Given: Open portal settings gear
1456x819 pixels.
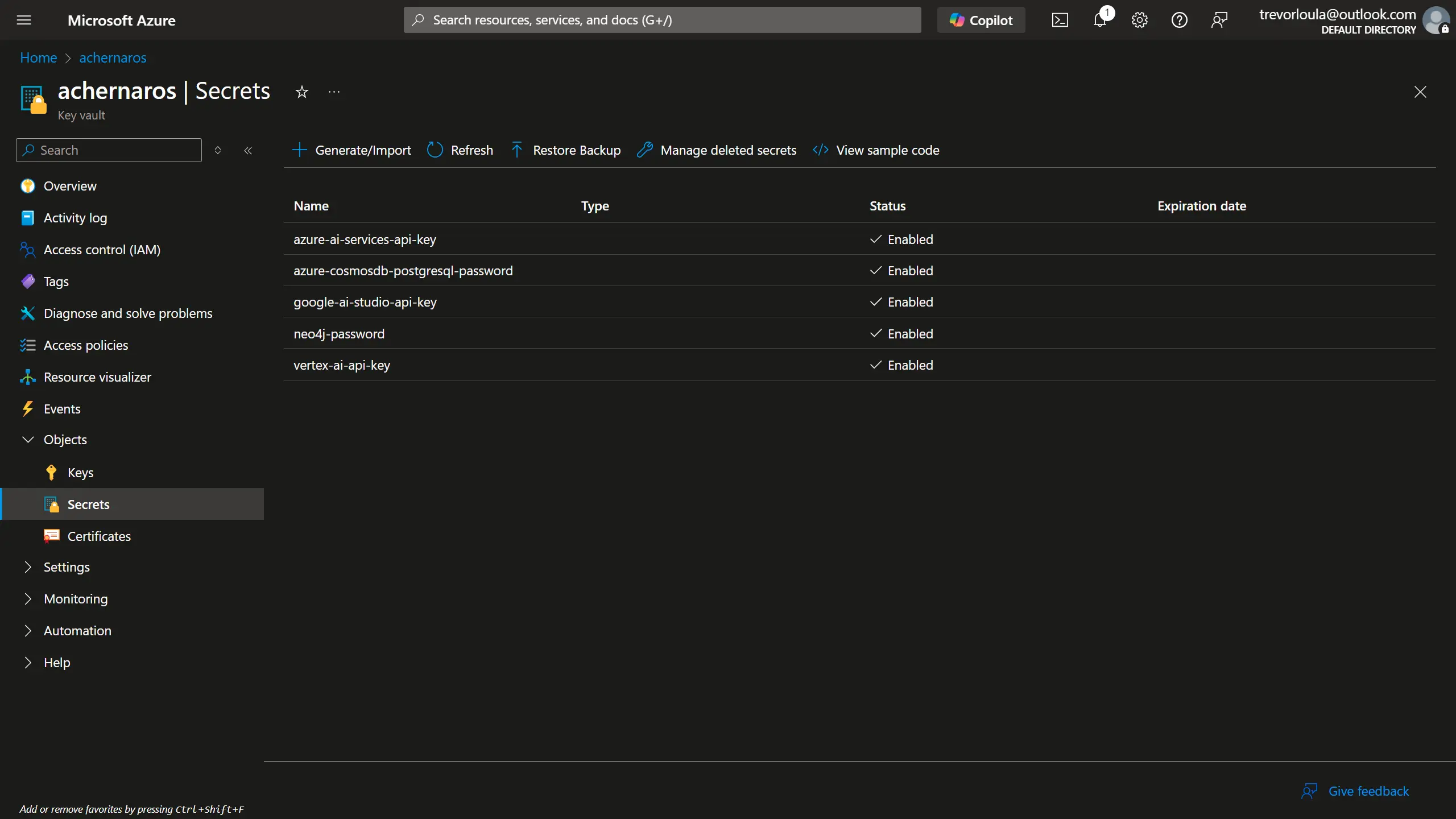Looking at the screenshot, I should tap(1139, 20).
